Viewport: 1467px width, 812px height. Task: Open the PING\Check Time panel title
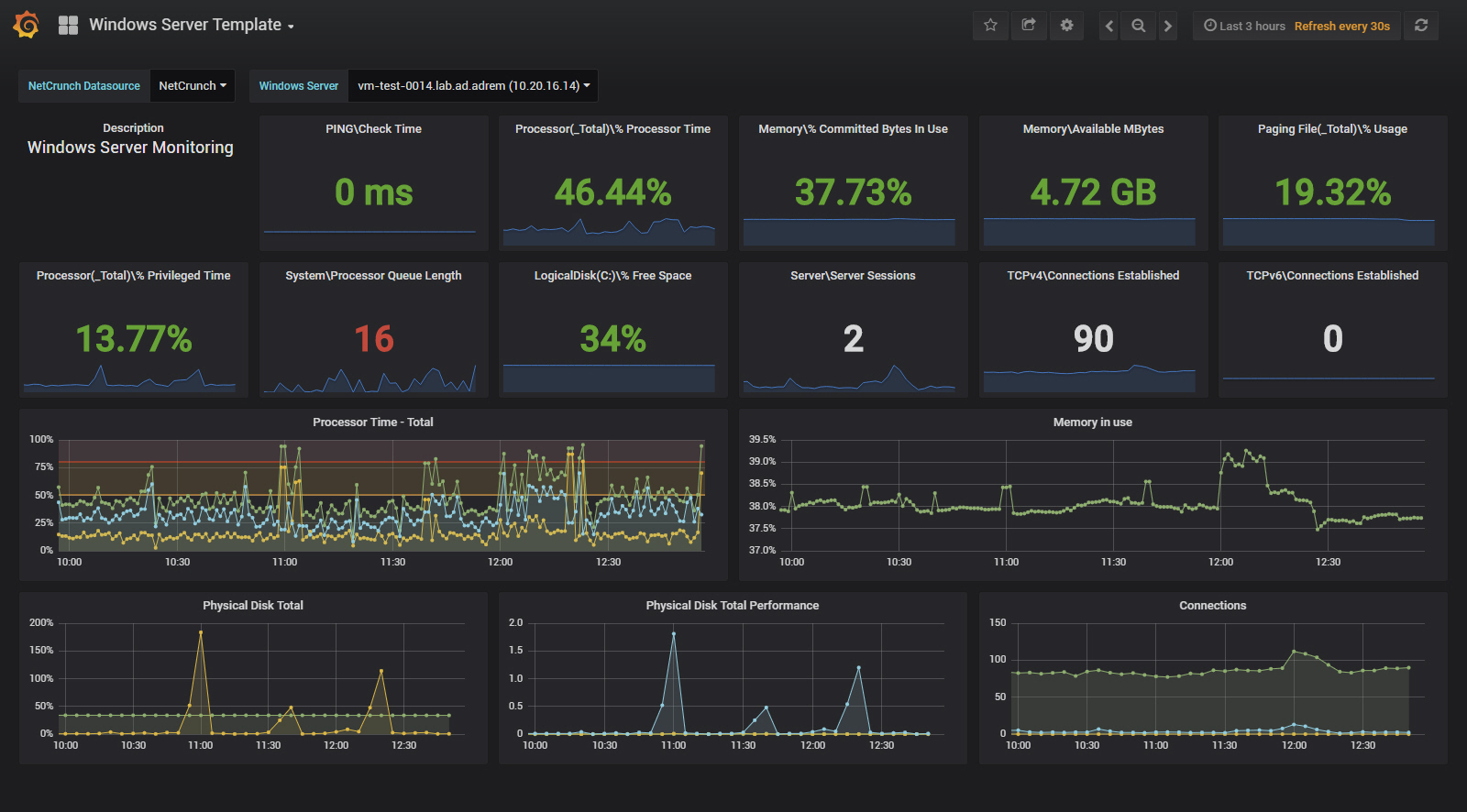click(x=374, y=129)
